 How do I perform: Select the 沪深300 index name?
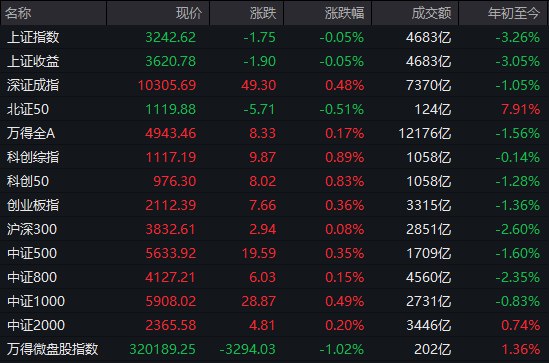[32, 229]
